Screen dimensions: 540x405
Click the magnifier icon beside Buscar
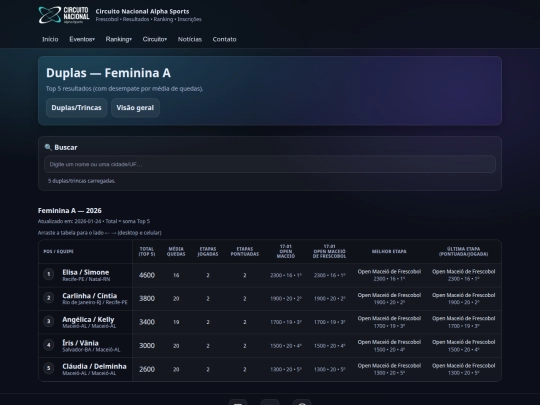48,147
